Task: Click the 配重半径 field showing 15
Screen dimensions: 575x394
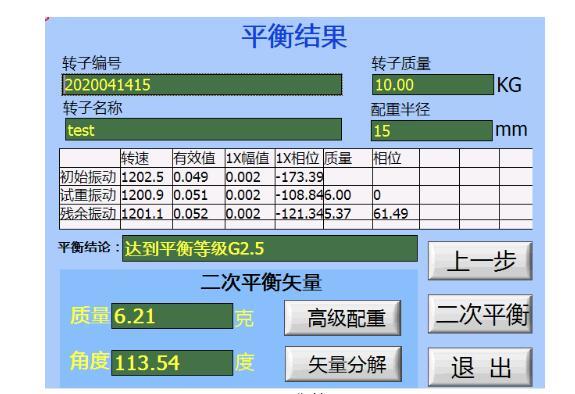Action: click(x=432, y=130)
